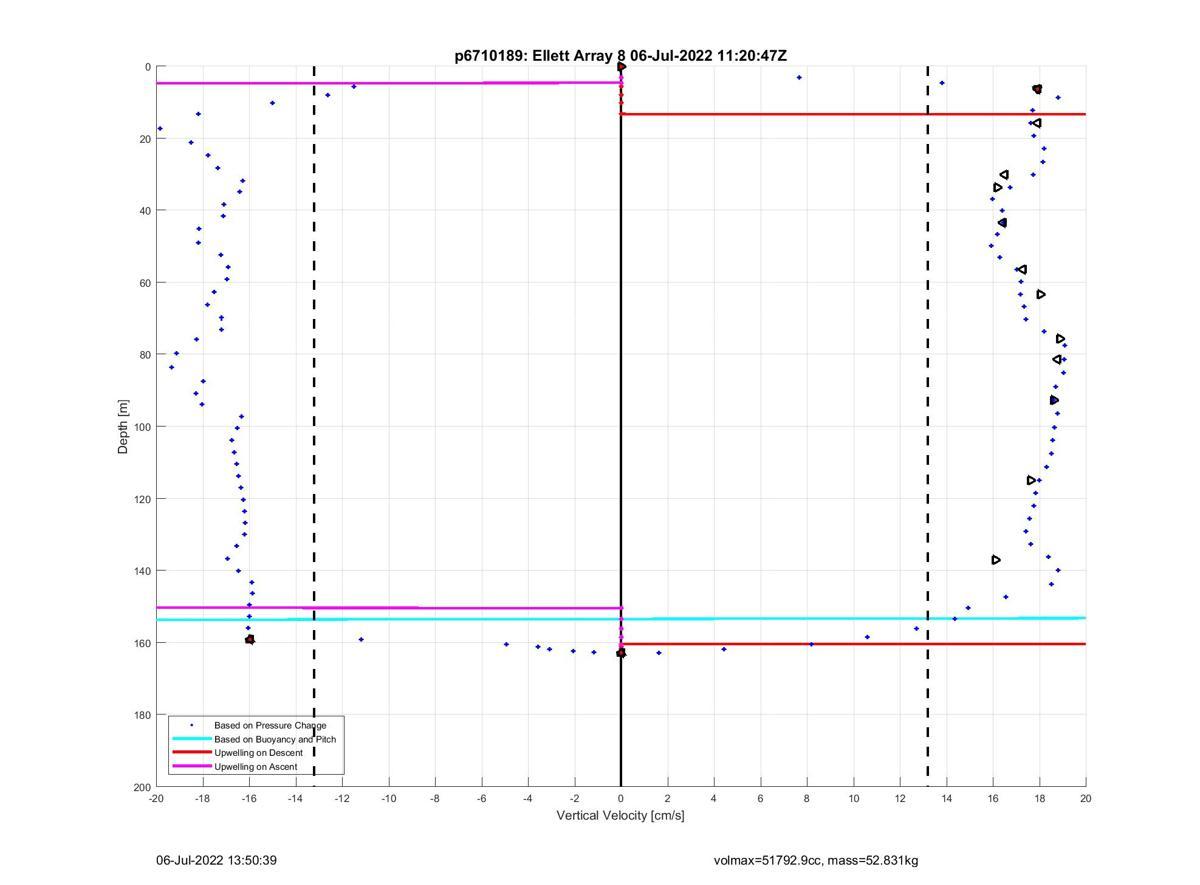Click the velocity axis tick label '-18'
The width and height of the screenshot is (1200, 885).
coord(202,798)
